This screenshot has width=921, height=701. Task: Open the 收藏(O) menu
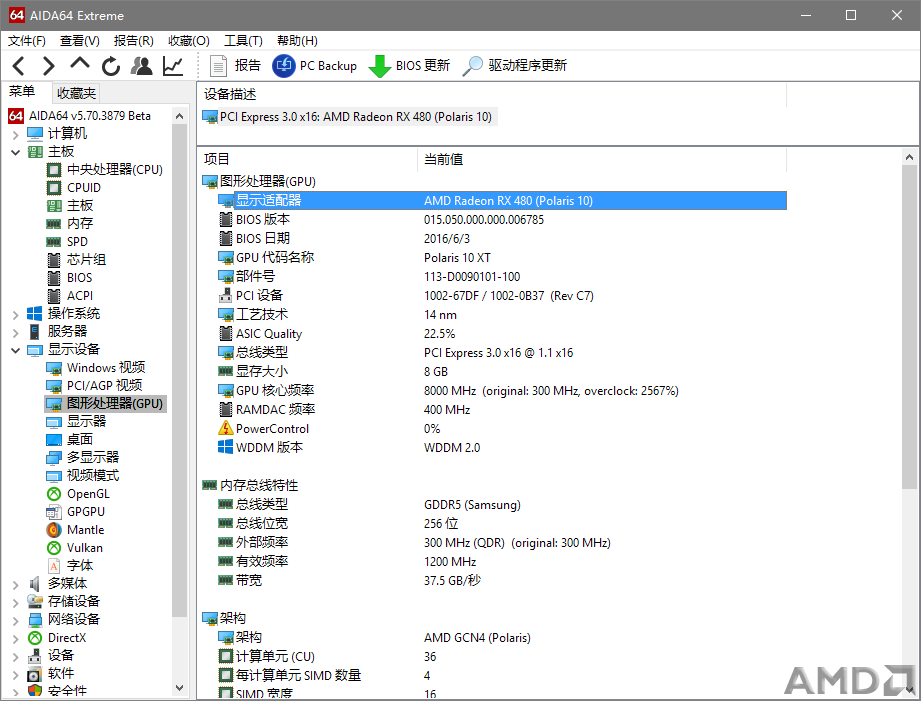[x=189, y=41]
